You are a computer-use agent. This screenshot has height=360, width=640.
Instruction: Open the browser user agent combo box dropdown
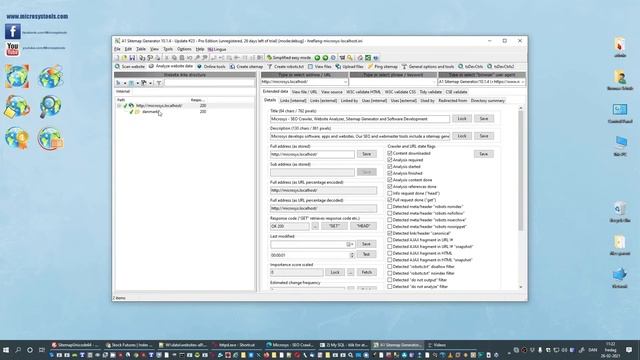click(522, 82)
